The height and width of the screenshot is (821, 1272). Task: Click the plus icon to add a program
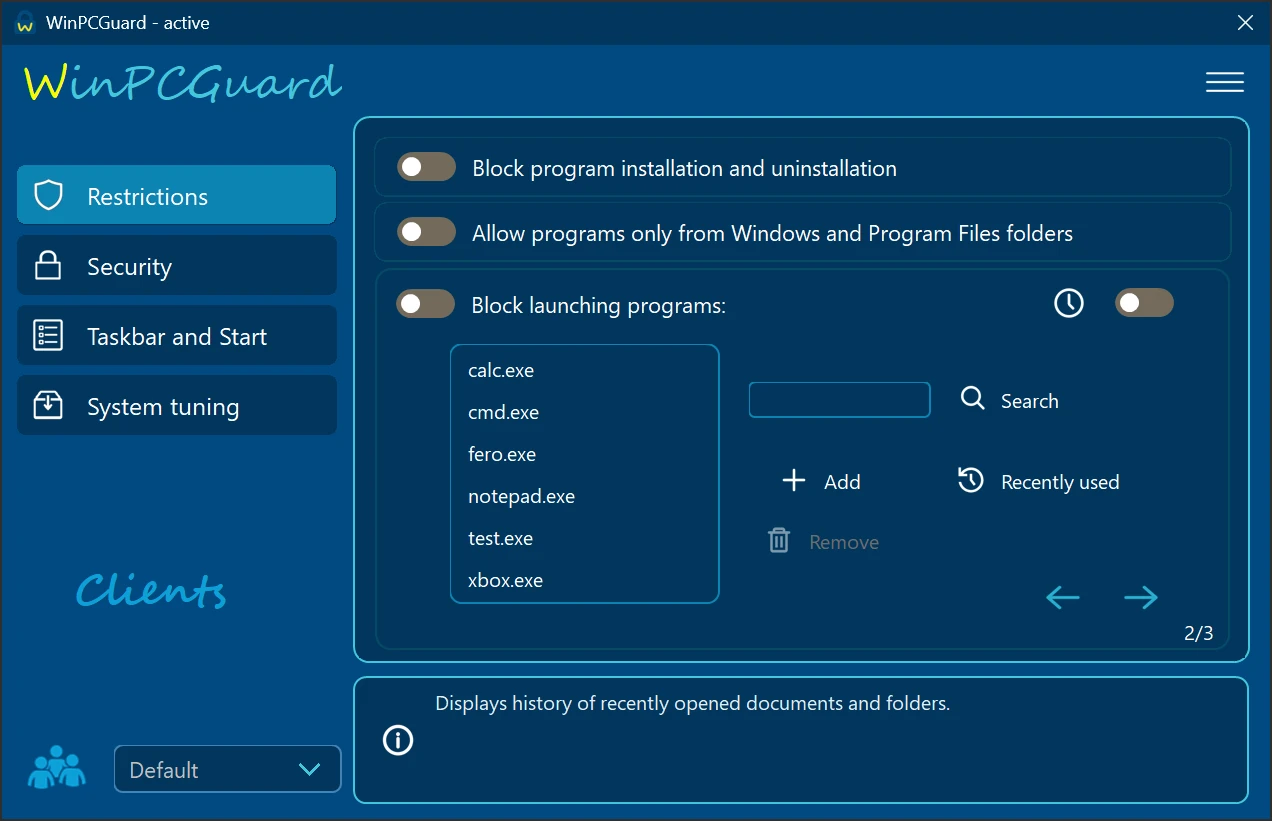click(793, 481)
